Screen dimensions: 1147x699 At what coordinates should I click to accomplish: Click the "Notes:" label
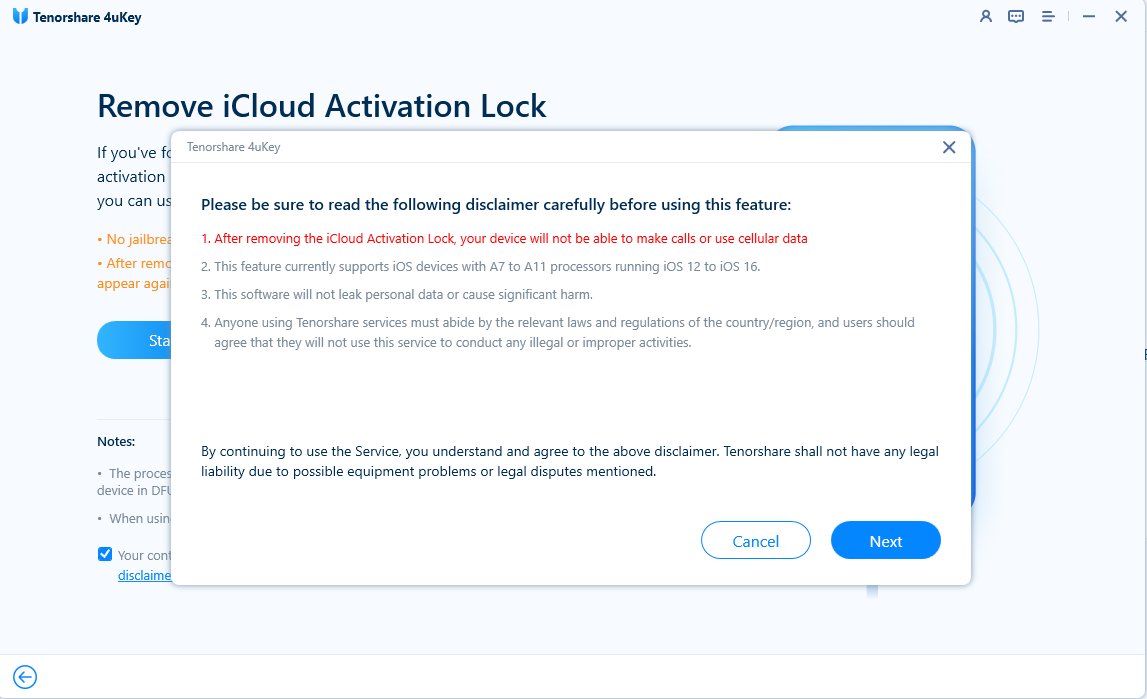click(116, 441)
